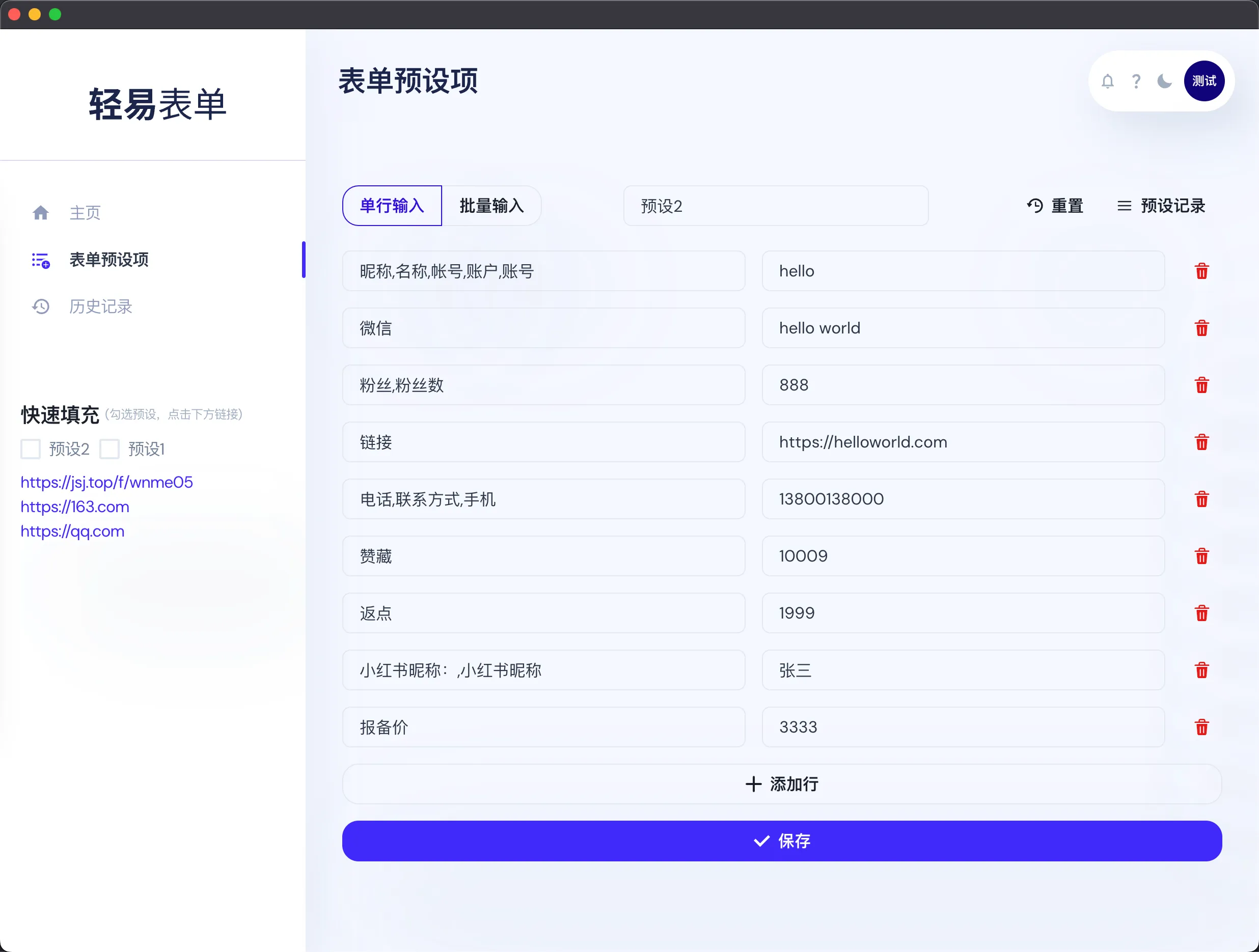Switch to the 批量输入 tab
The height and width of the screenshot is (952, 1259).
pyautogui.click(x=492, y=206)
